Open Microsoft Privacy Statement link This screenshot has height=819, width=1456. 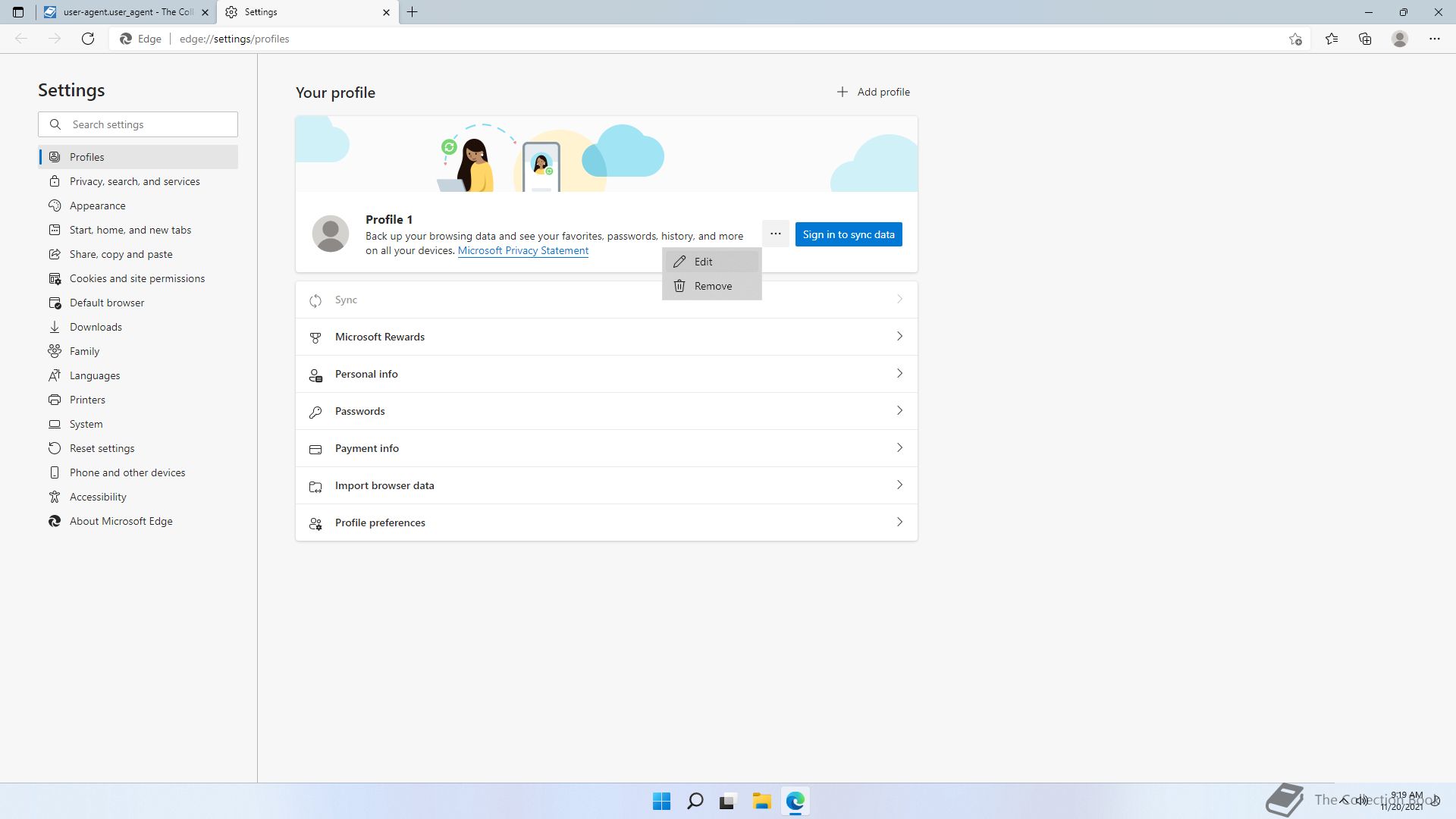tap(523, 250)
